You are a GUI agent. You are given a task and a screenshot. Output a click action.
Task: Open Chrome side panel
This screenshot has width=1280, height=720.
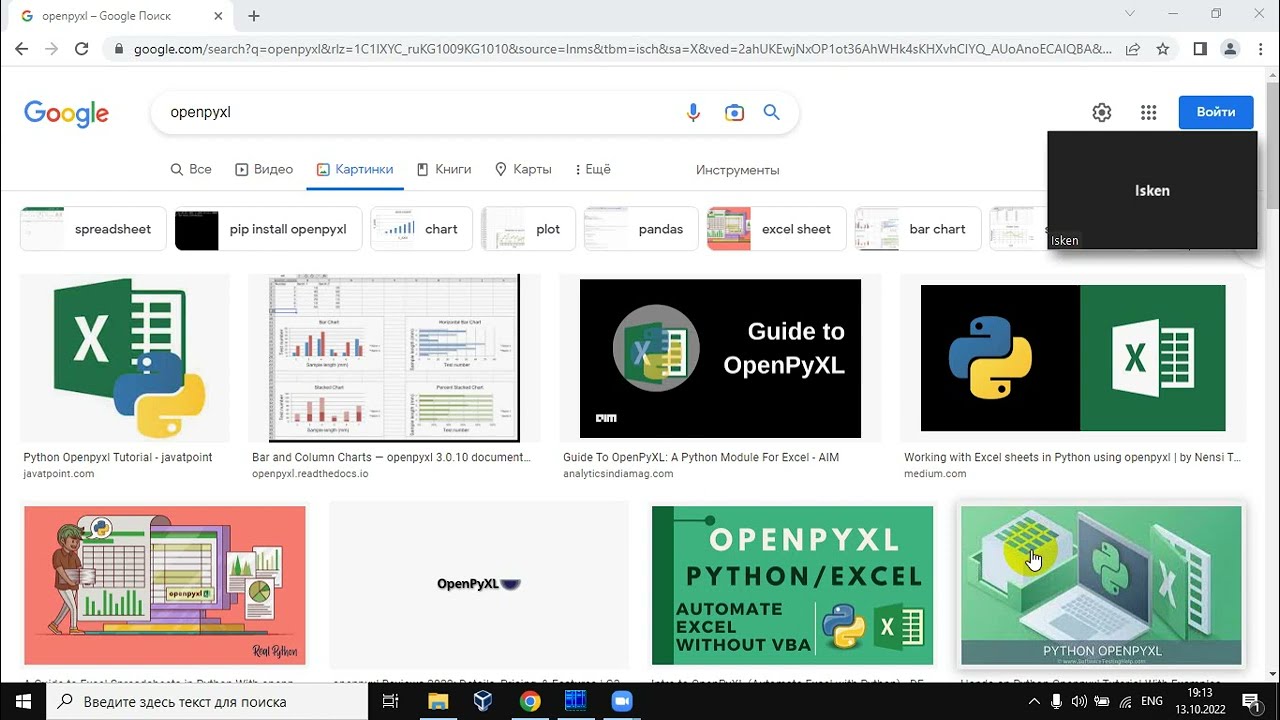[1201, 48]
